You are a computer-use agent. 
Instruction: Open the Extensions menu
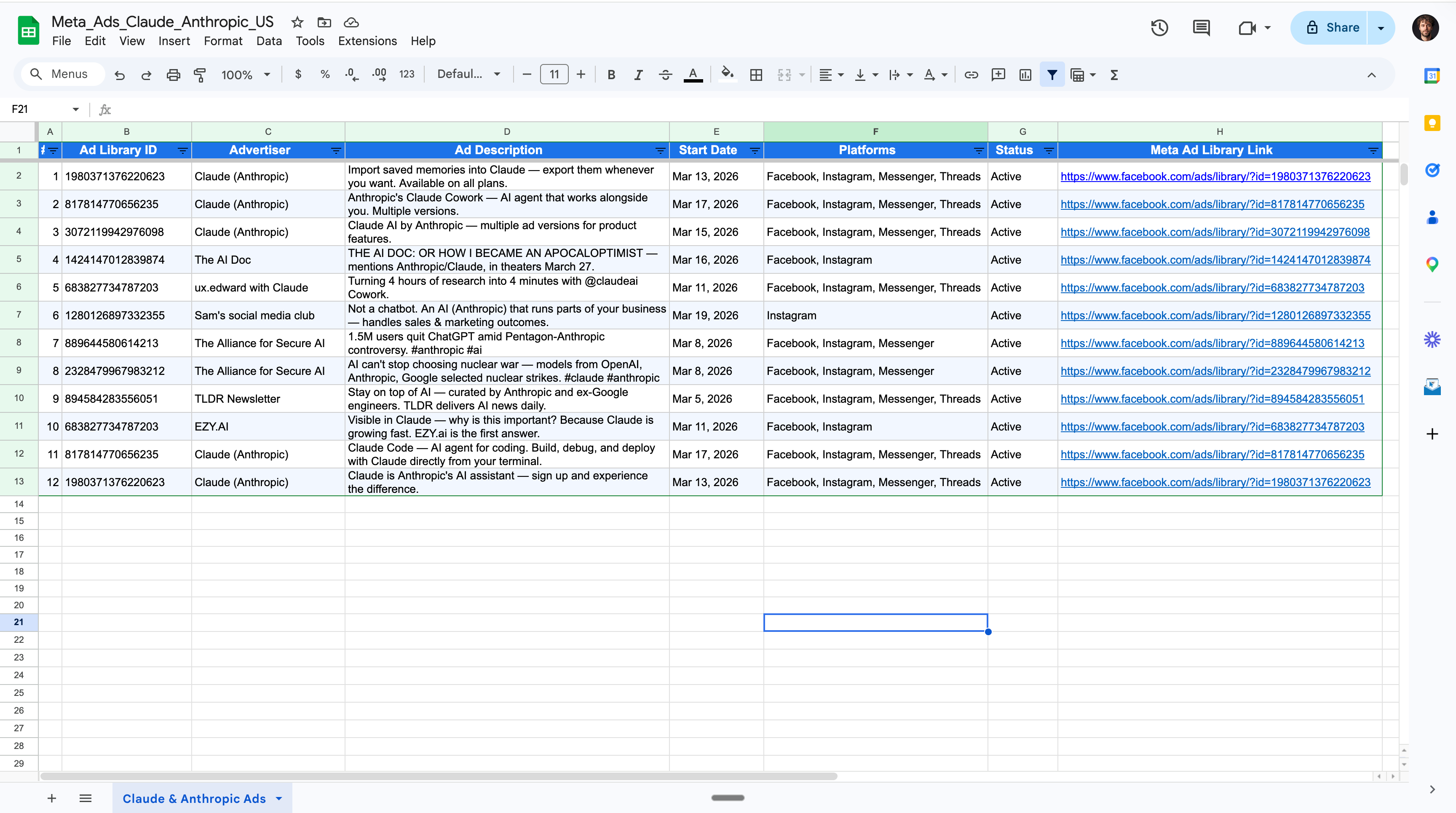point(367,41)
